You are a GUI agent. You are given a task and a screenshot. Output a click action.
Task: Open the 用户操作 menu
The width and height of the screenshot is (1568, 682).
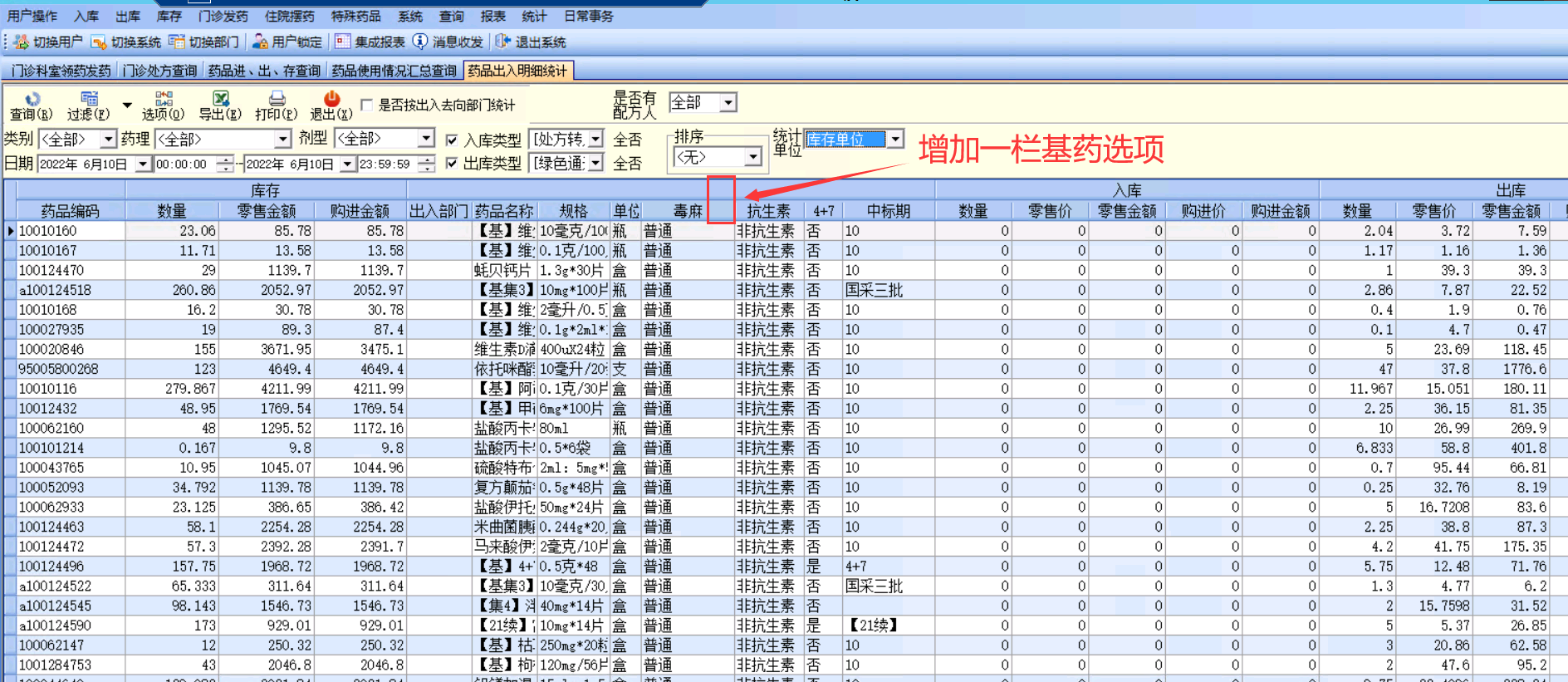(x=32, y=16)
